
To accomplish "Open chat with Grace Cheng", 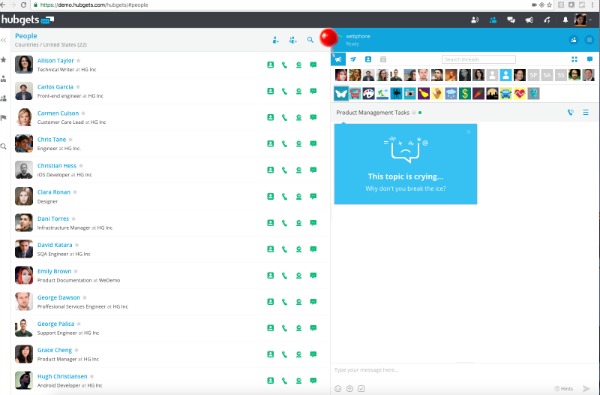I will click(x=313, y=354).
